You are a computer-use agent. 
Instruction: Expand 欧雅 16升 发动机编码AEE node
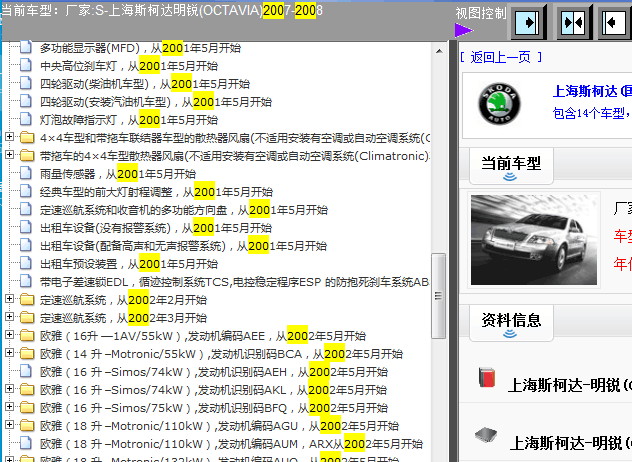point(9,335)
